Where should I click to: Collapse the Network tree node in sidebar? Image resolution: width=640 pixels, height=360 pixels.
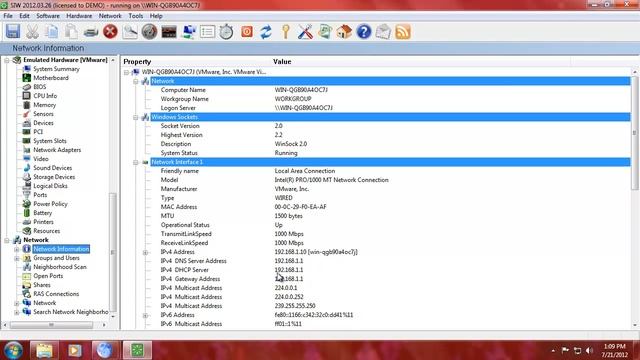(x=7, y=240)
